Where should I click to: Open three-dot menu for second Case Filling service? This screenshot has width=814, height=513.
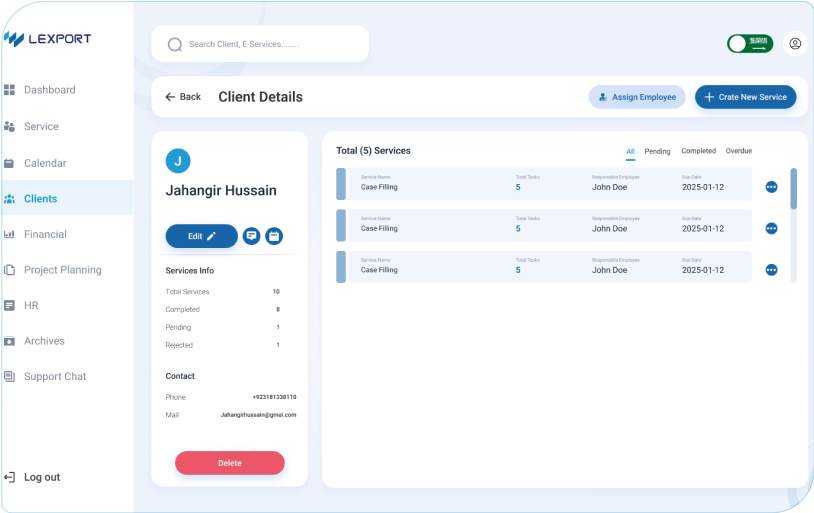[771, 228]
